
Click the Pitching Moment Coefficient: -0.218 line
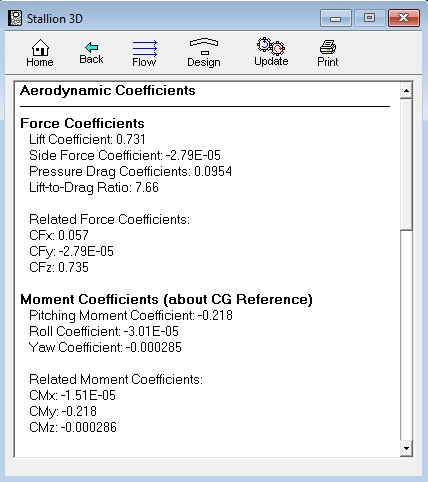coord(131,315)
